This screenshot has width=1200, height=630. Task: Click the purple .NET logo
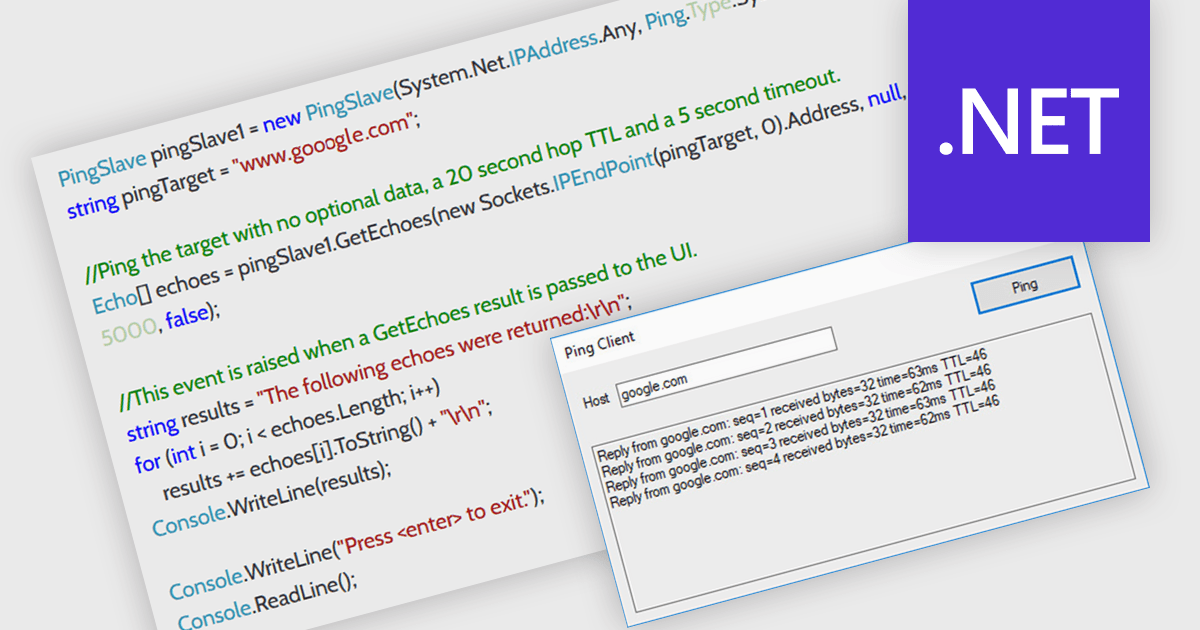(x=1028, y=120)
